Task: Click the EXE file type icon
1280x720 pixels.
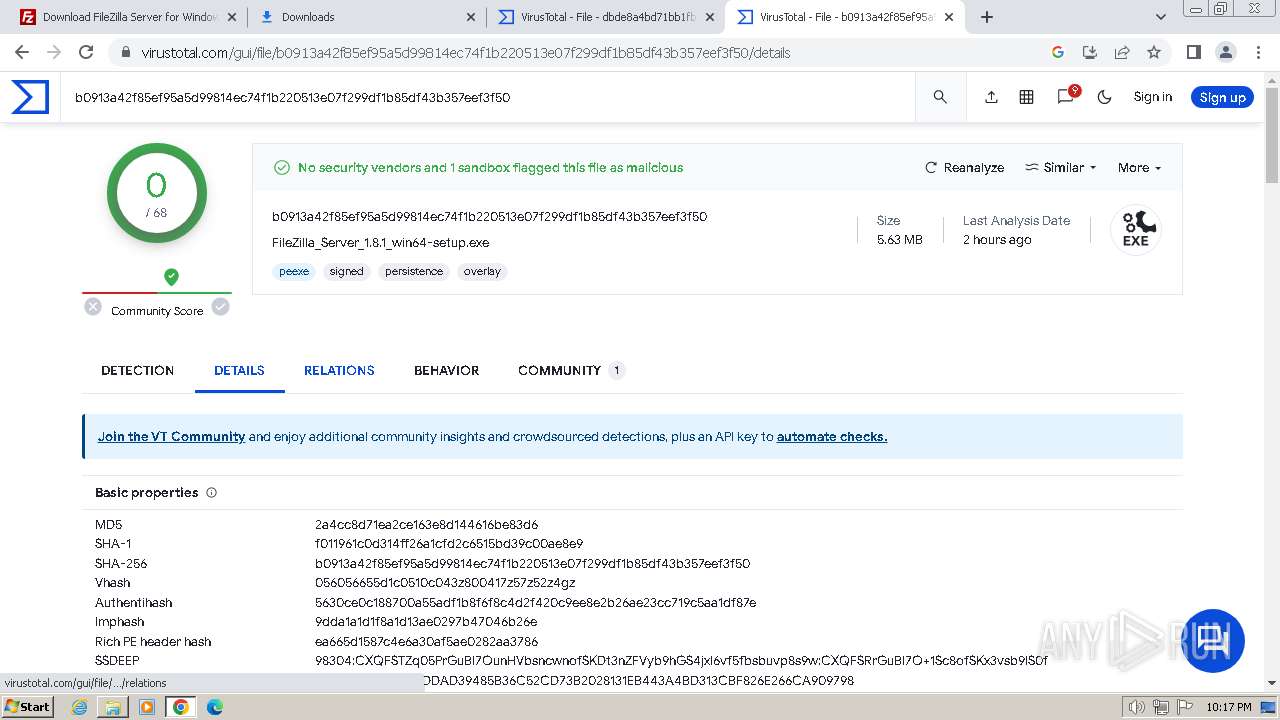Action: coord(1135,230)
